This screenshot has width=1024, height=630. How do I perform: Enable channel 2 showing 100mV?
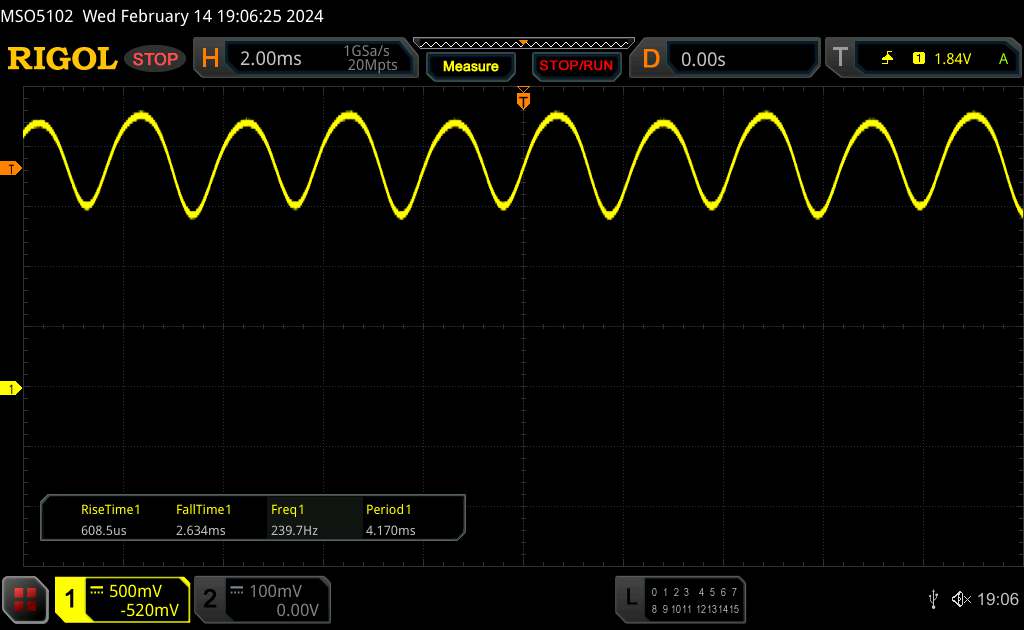260,599
